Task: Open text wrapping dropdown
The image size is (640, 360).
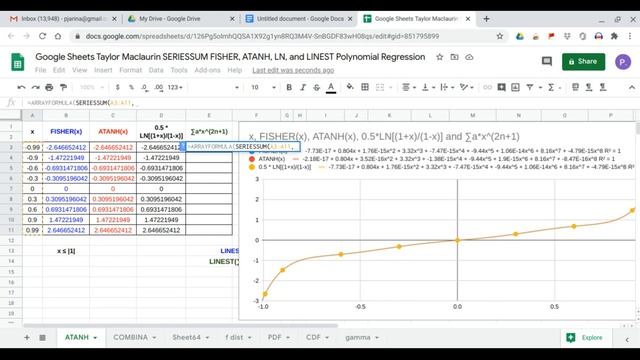Action: (x=447, y=87)
